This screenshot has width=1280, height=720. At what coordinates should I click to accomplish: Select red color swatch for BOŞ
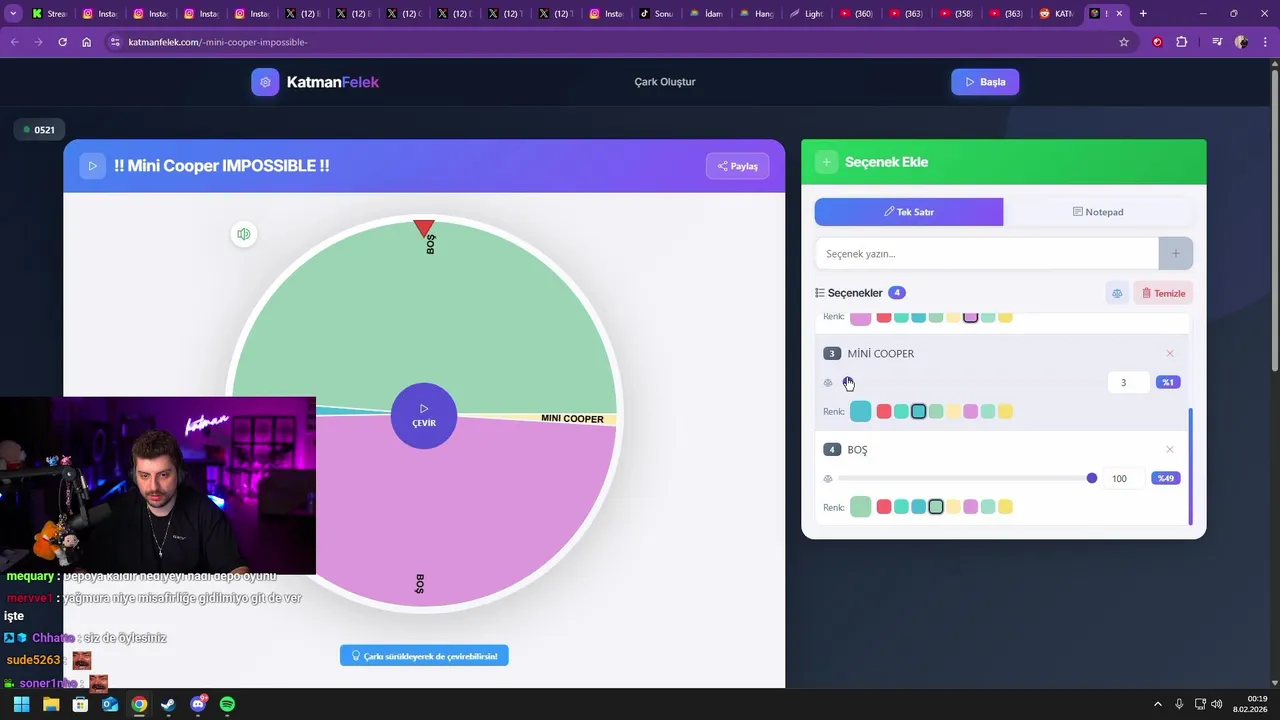coord(884,507)
